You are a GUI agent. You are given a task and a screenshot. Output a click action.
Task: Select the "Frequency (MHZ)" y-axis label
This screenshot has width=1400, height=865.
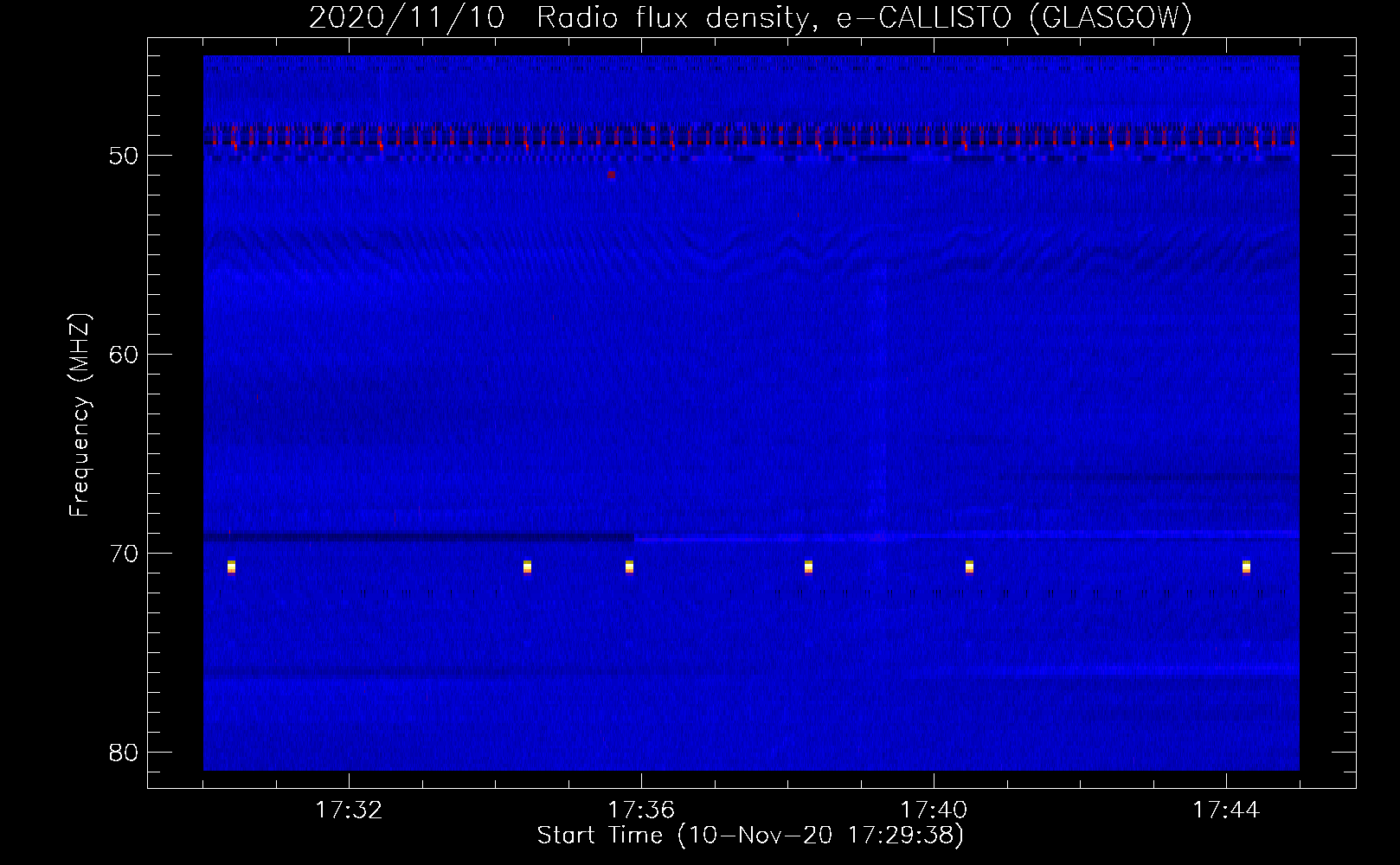[79, 415]
